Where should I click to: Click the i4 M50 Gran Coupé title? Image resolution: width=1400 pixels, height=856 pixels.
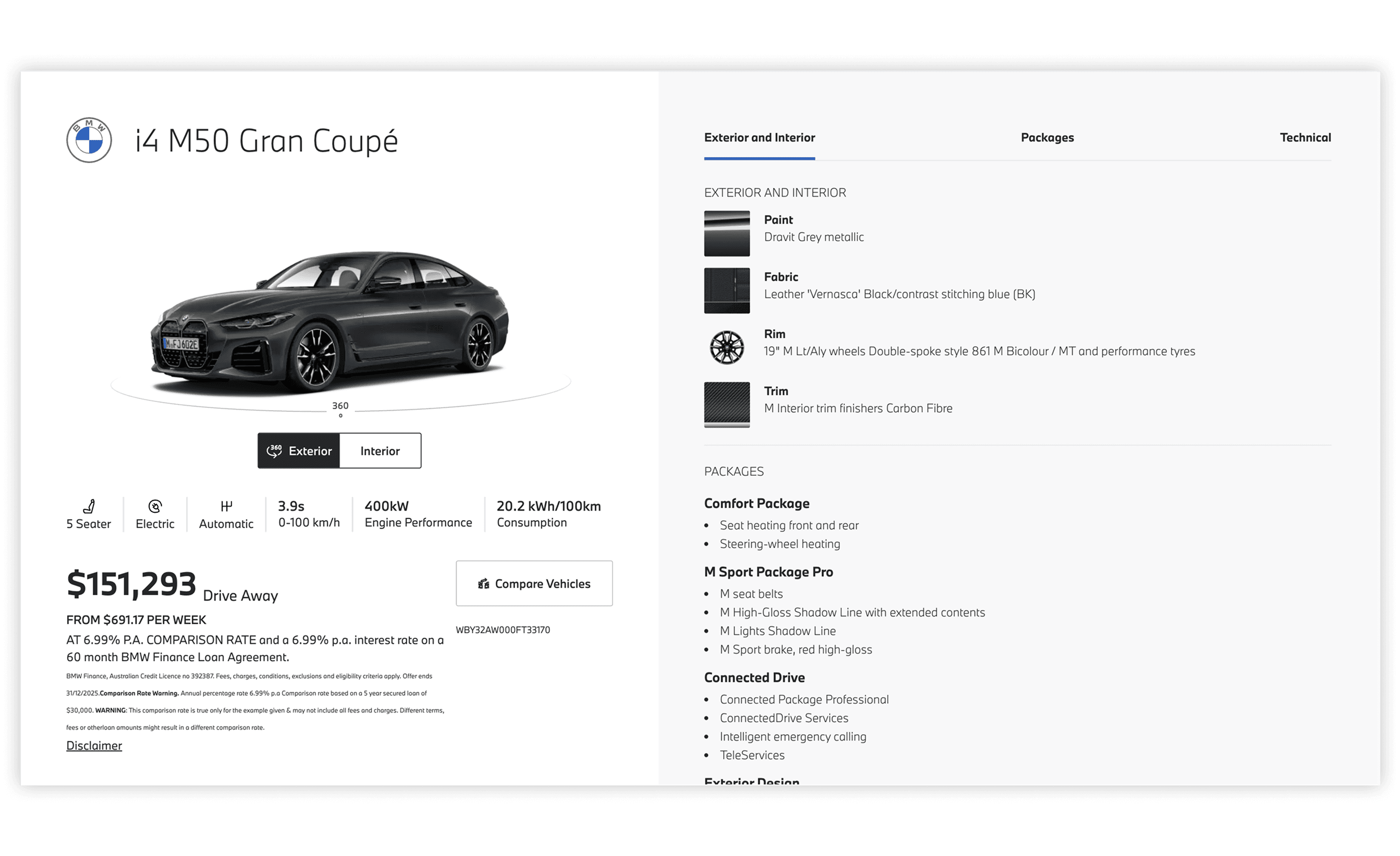click(266, 141)
